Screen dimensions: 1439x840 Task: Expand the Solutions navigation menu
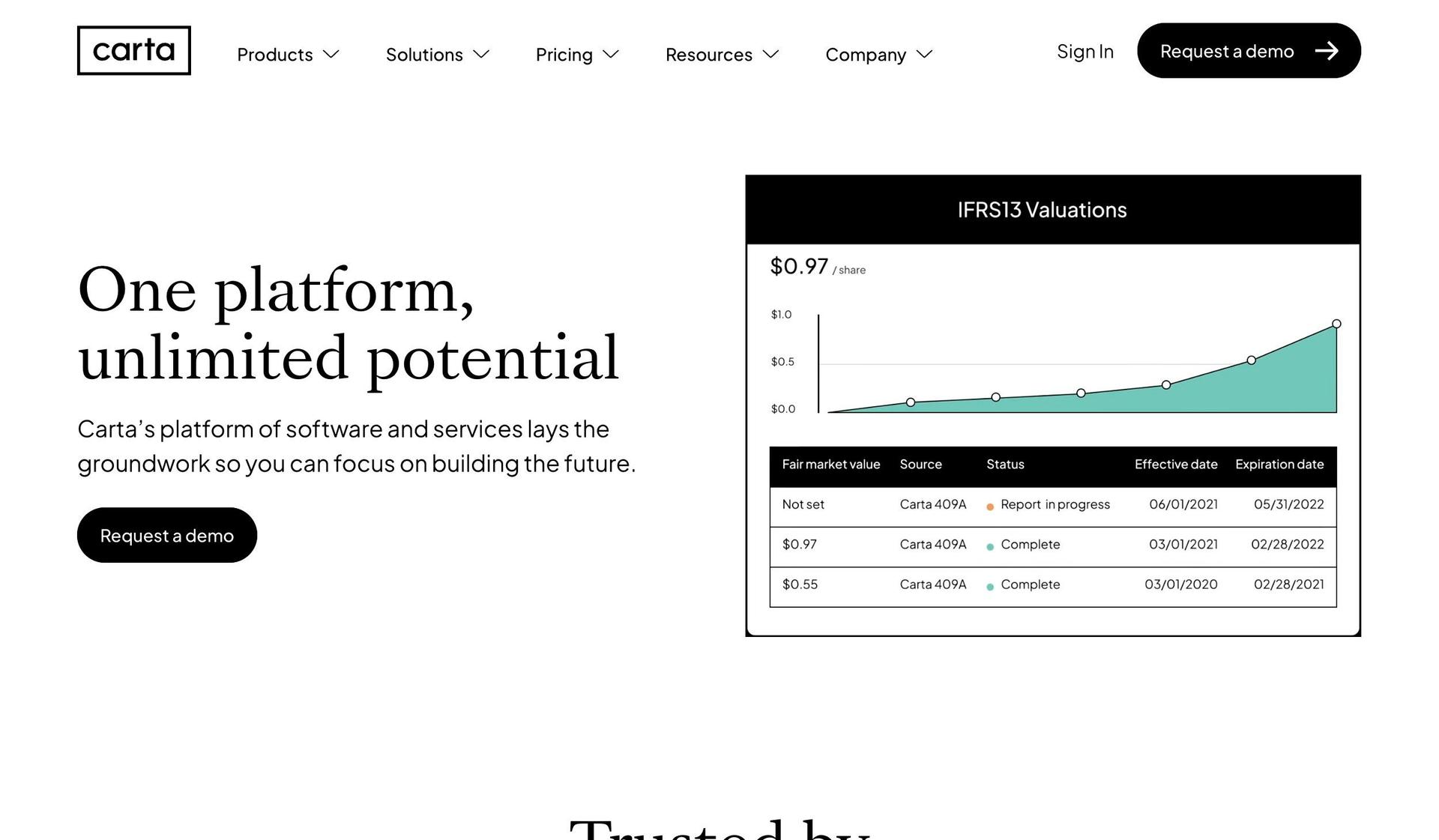[435, 53]
